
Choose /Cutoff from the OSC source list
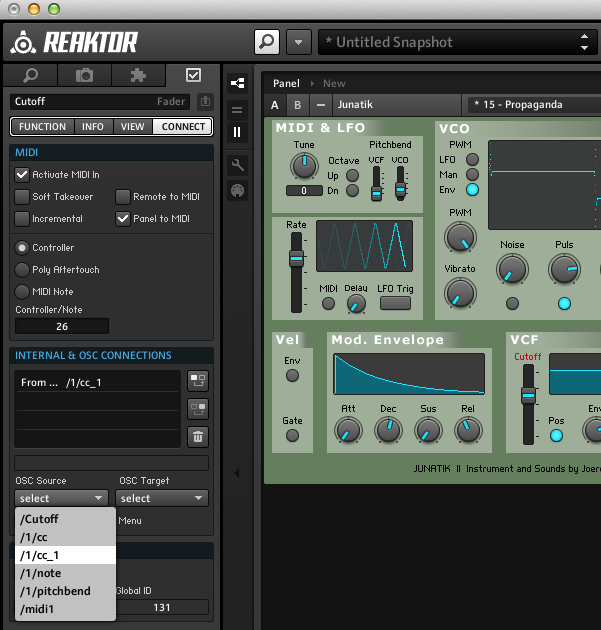(x=65, y=519)
